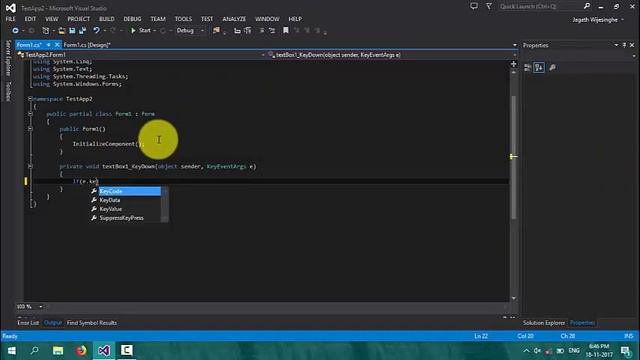Click the Save Form1.cs disk icon
Image resolution: width=640 pixels, height=360 pixels.
tap(72, 31)
